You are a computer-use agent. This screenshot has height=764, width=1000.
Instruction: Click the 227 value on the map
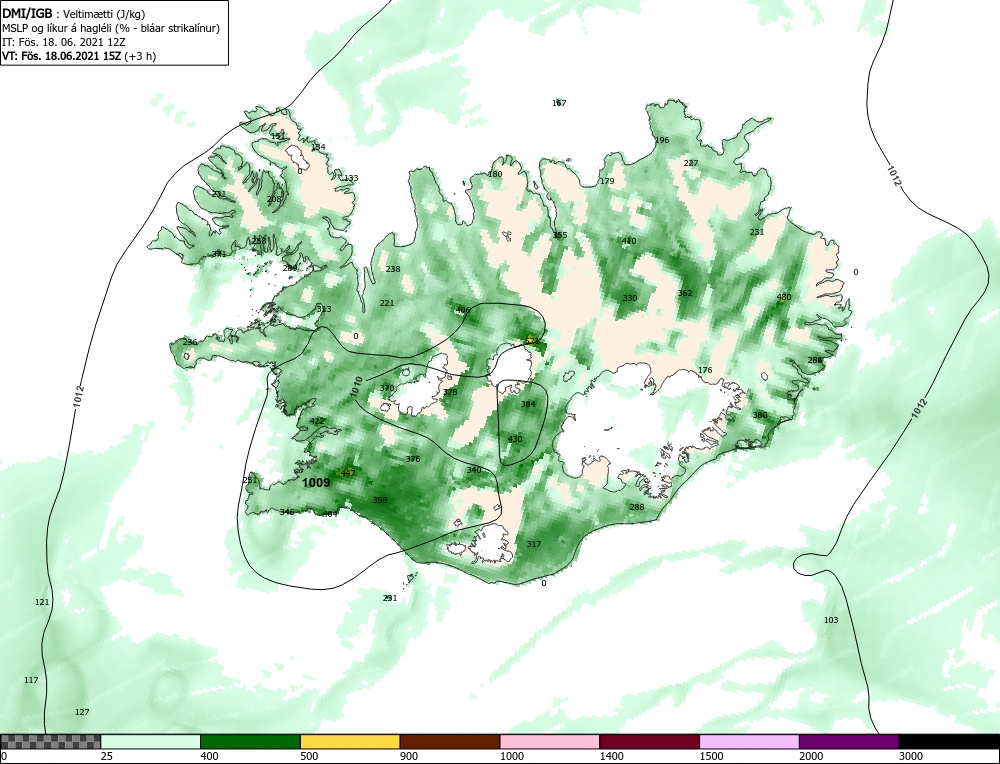691,163
